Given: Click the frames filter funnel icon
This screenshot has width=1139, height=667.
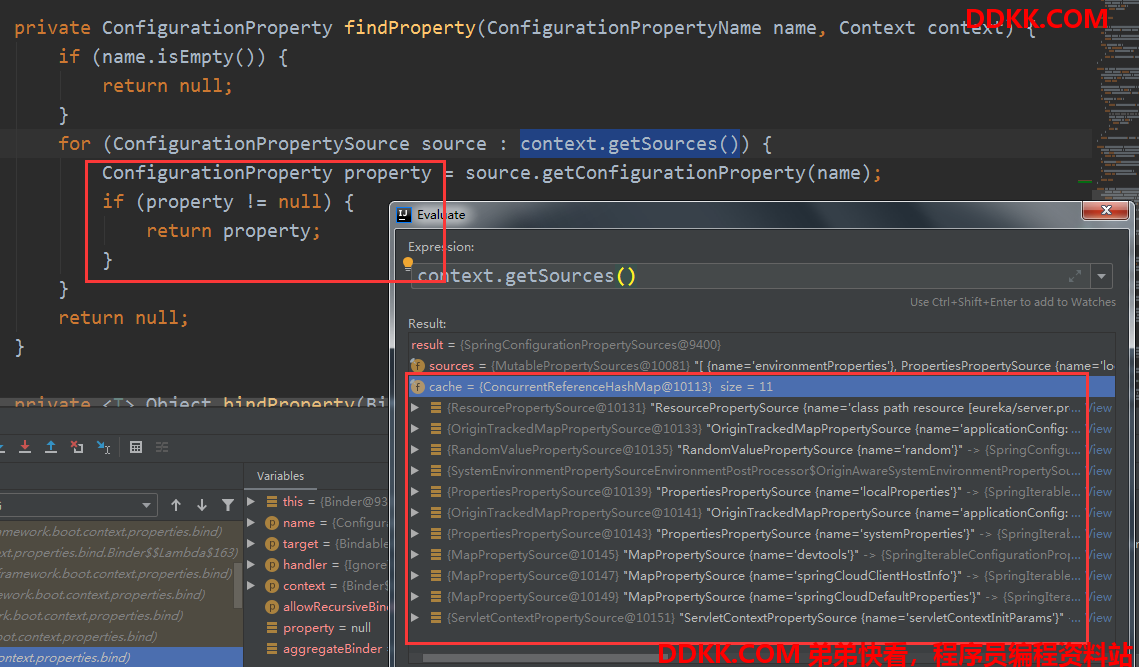Looking at the screenshot, I should coord(228,504).
